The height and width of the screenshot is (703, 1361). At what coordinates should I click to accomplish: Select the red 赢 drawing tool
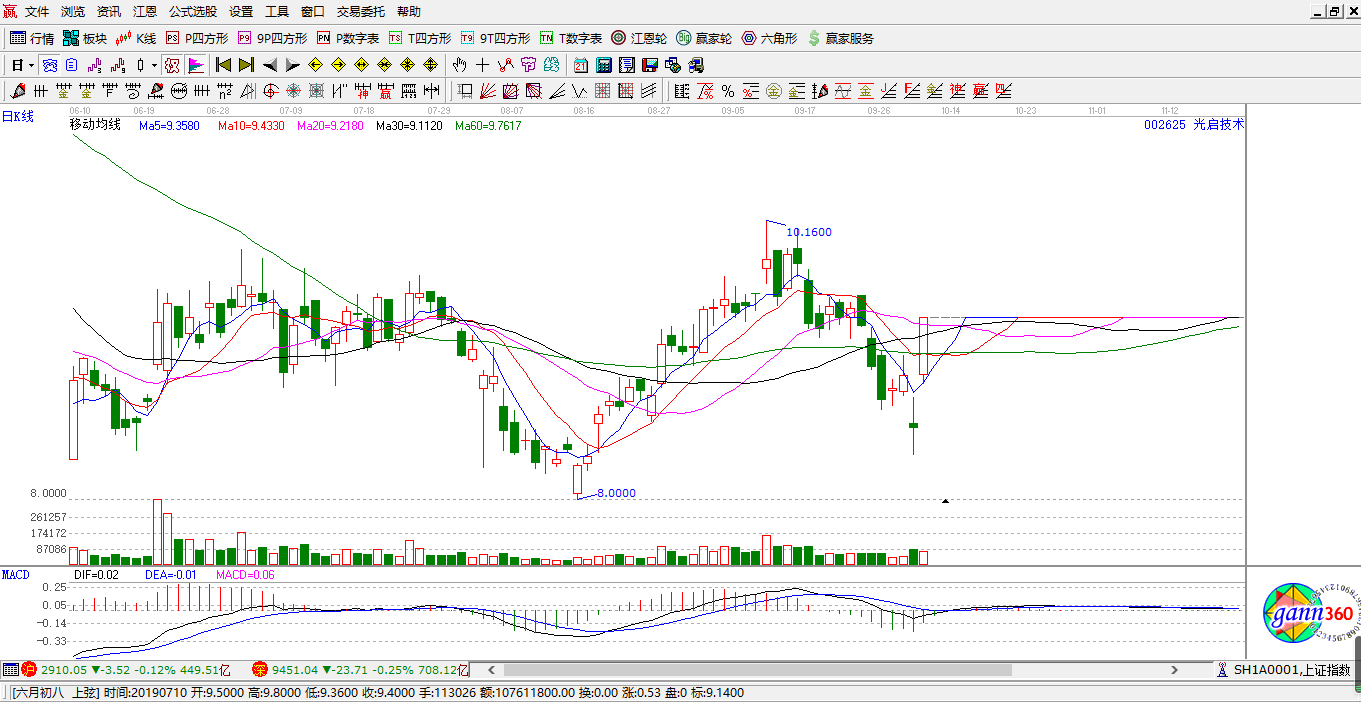385,91
